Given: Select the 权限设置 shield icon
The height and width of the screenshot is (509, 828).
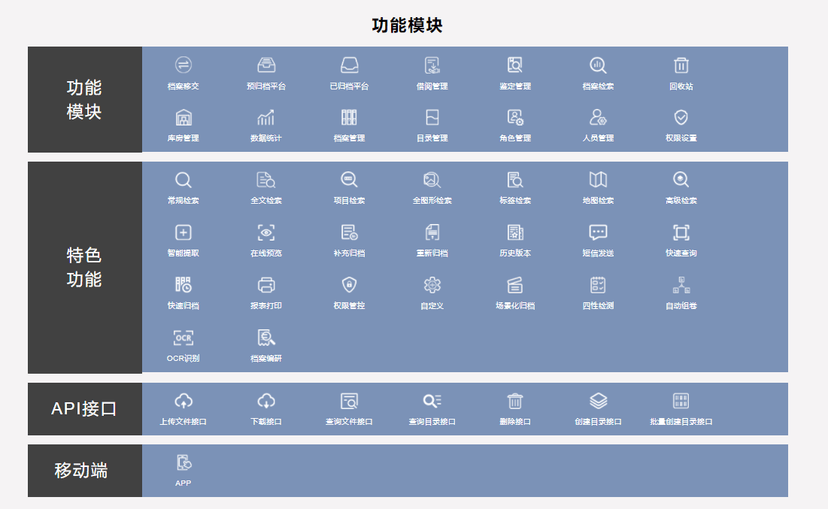Looking at the screenshot, I should point(681,117).
